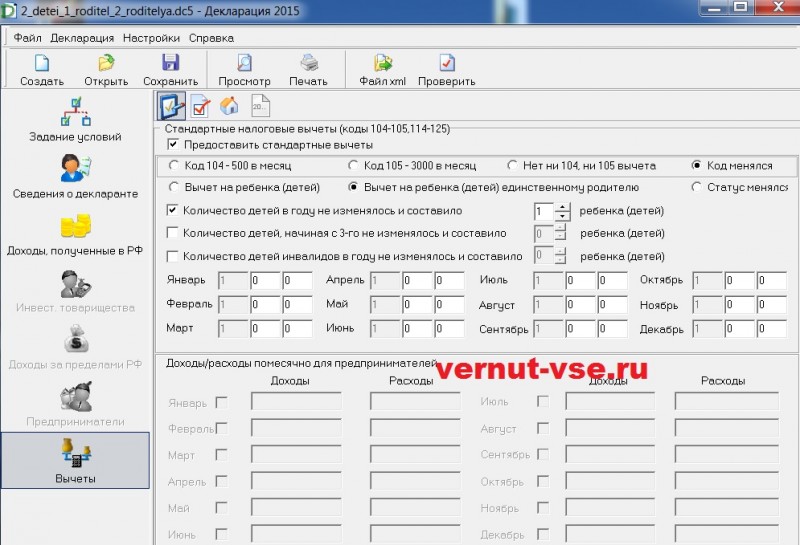Click Июль second children field
The image size is (800, 545).
coord(580,280)
